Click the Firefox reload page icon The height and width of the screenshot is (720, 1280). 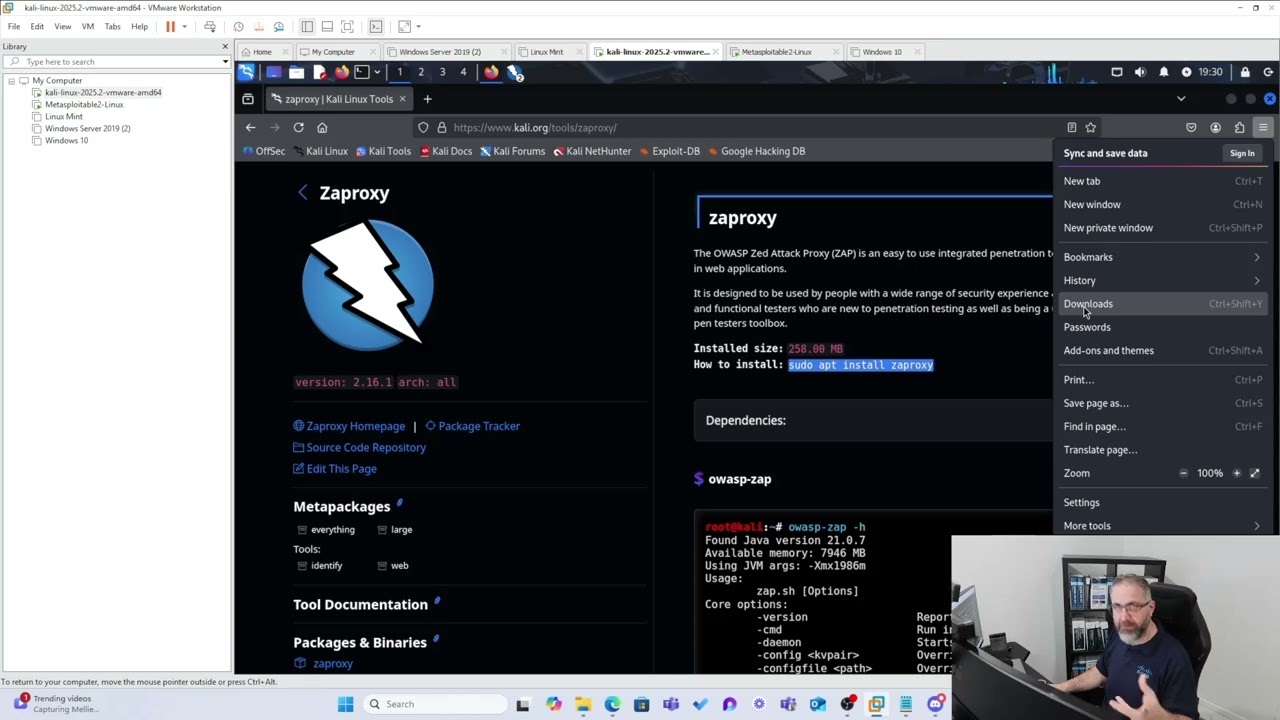pyautogui.click(x=298, y=127)
